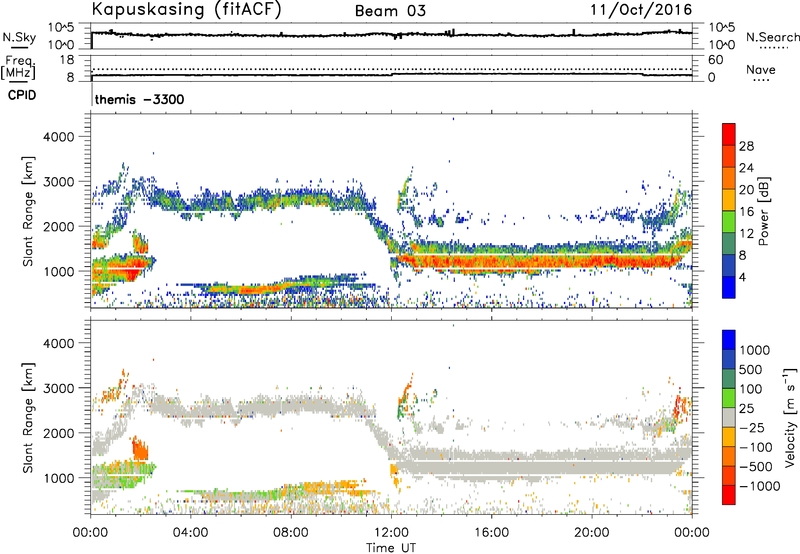Screen dimensions: 800x554
Task: Click the '08:00' time tick label
Action: coord(291,533)
